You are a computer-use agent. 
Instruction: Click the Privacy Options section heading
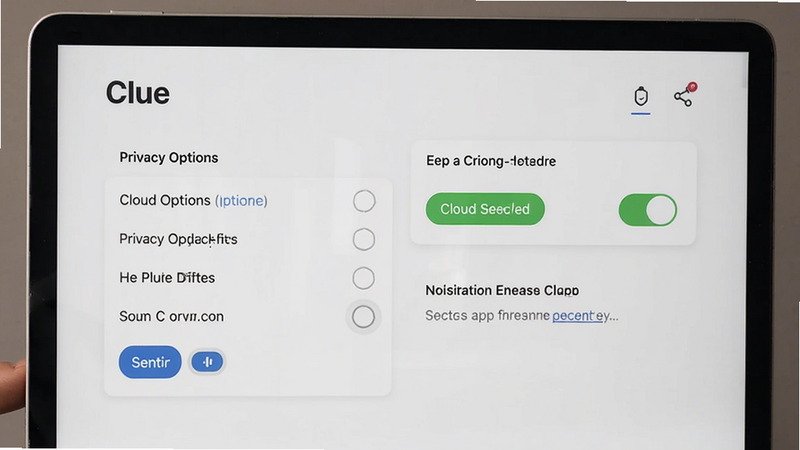pos(169,158)
